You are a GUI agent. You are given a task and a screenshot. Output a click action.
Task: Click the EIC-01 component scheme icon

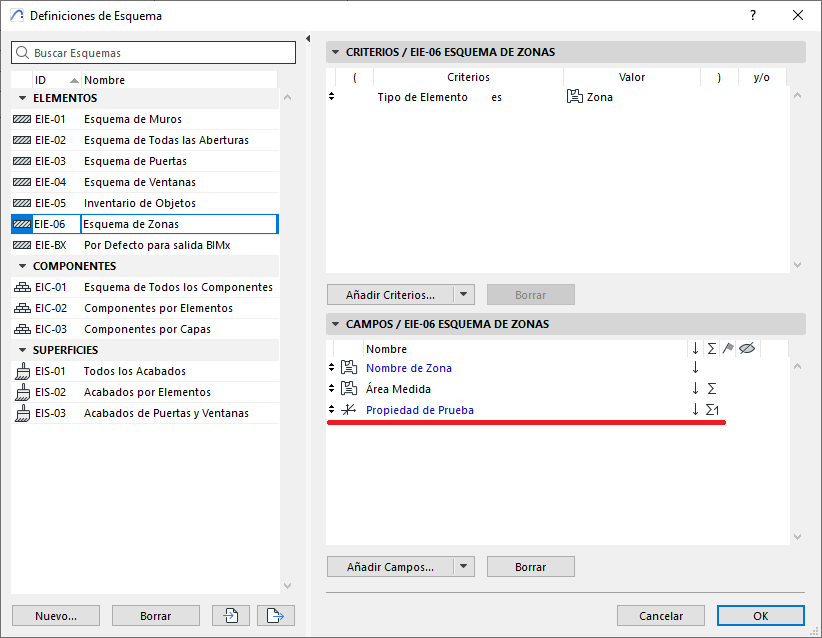pos(22,287)
